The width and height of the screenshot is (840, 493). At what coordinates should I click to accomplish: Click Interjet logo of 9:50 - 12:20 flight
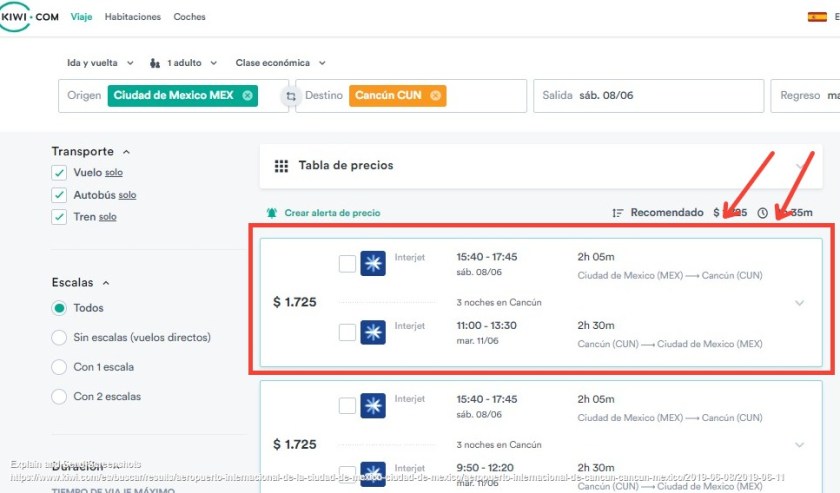coord(373,474)
